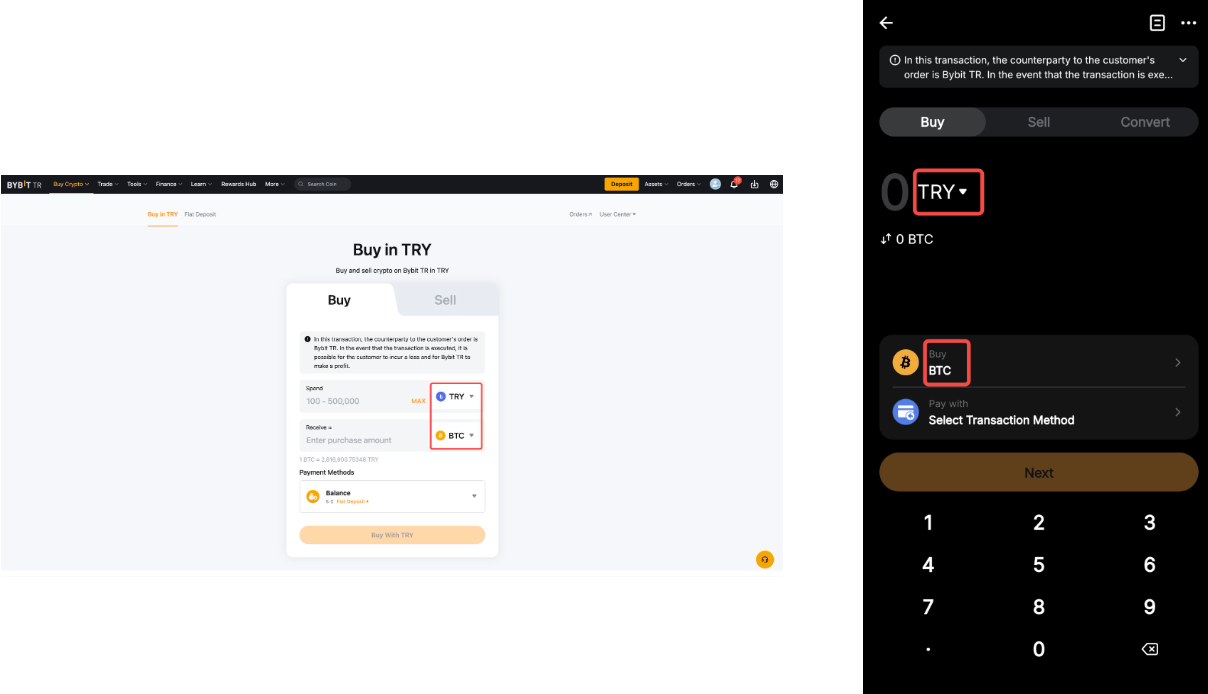Click the notification bell icon
This screenshot has height=694, width=1208.
pos(734,184)
